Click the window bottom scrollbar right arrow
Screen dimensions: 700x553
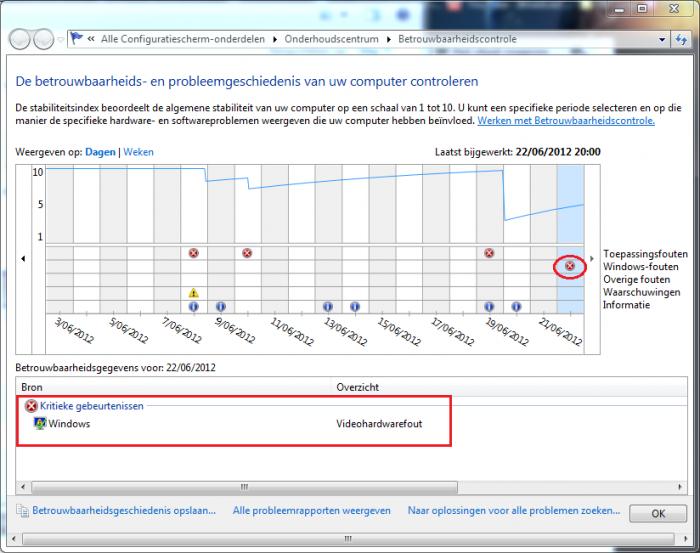686,539
